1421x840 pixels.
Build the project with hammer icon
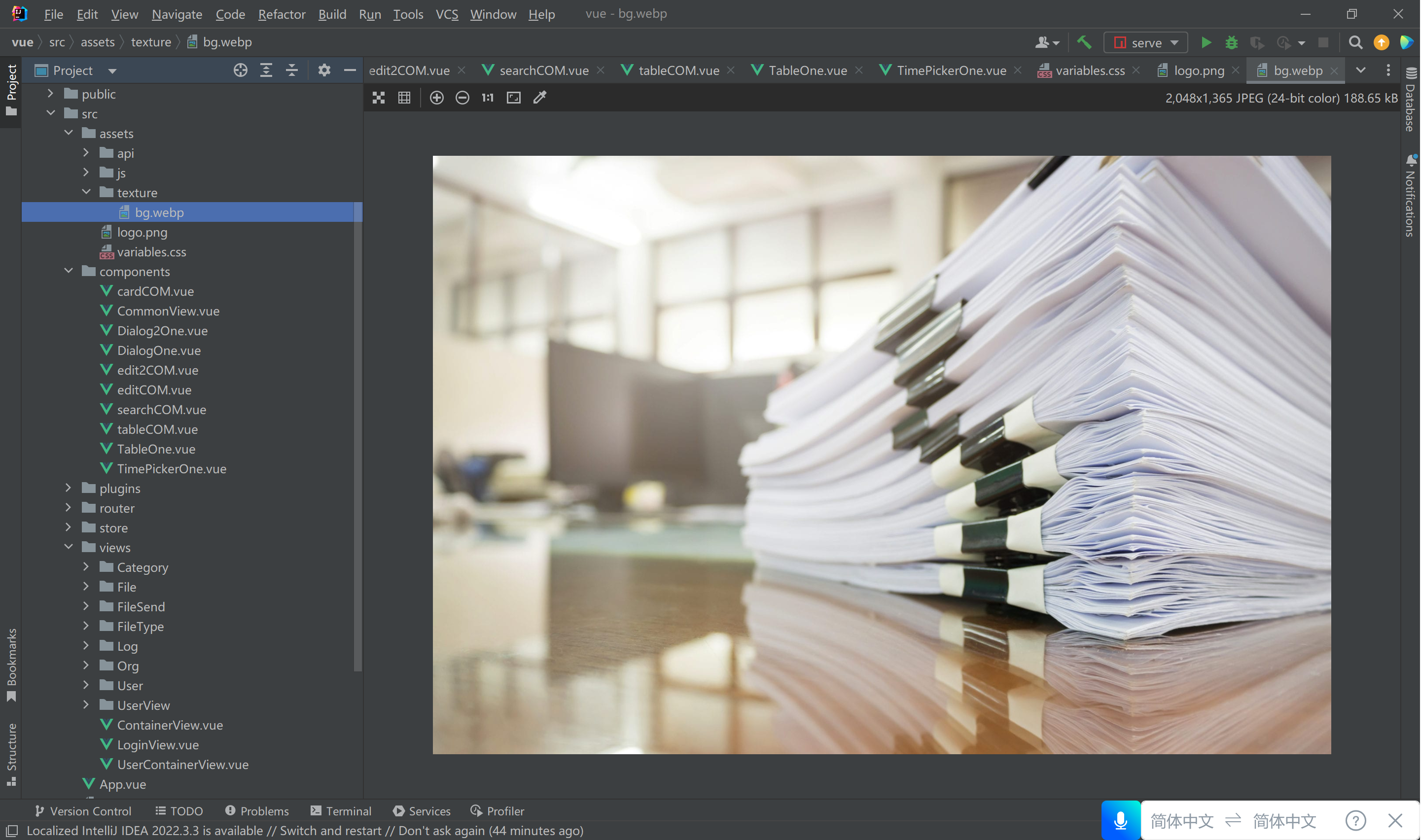1084,42
